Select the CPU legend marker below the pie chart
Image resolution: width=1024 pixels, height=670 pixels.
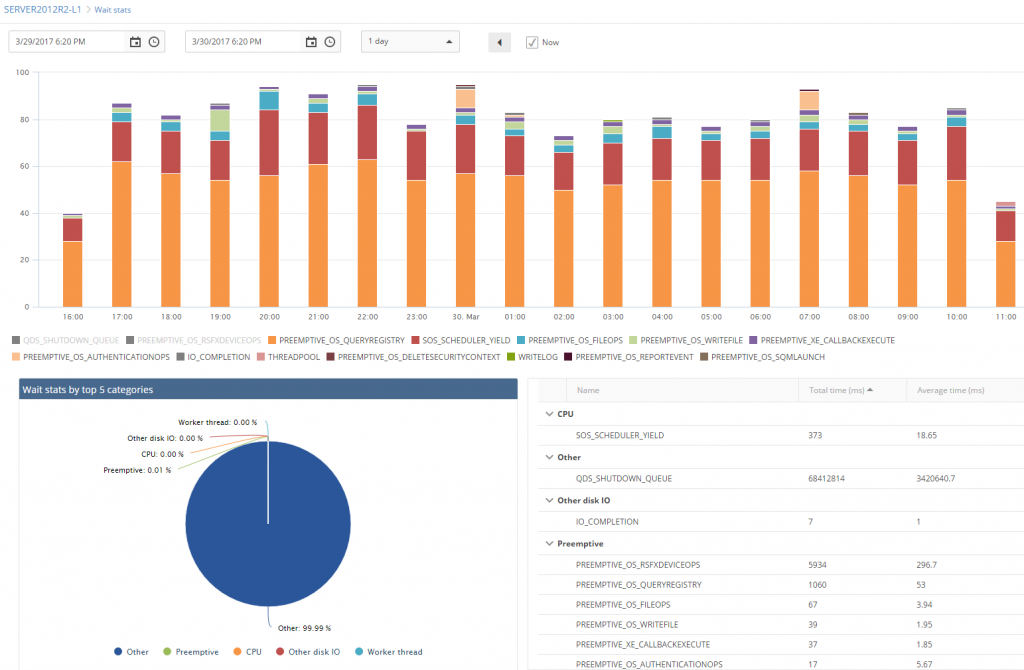[x=240, y=652]
